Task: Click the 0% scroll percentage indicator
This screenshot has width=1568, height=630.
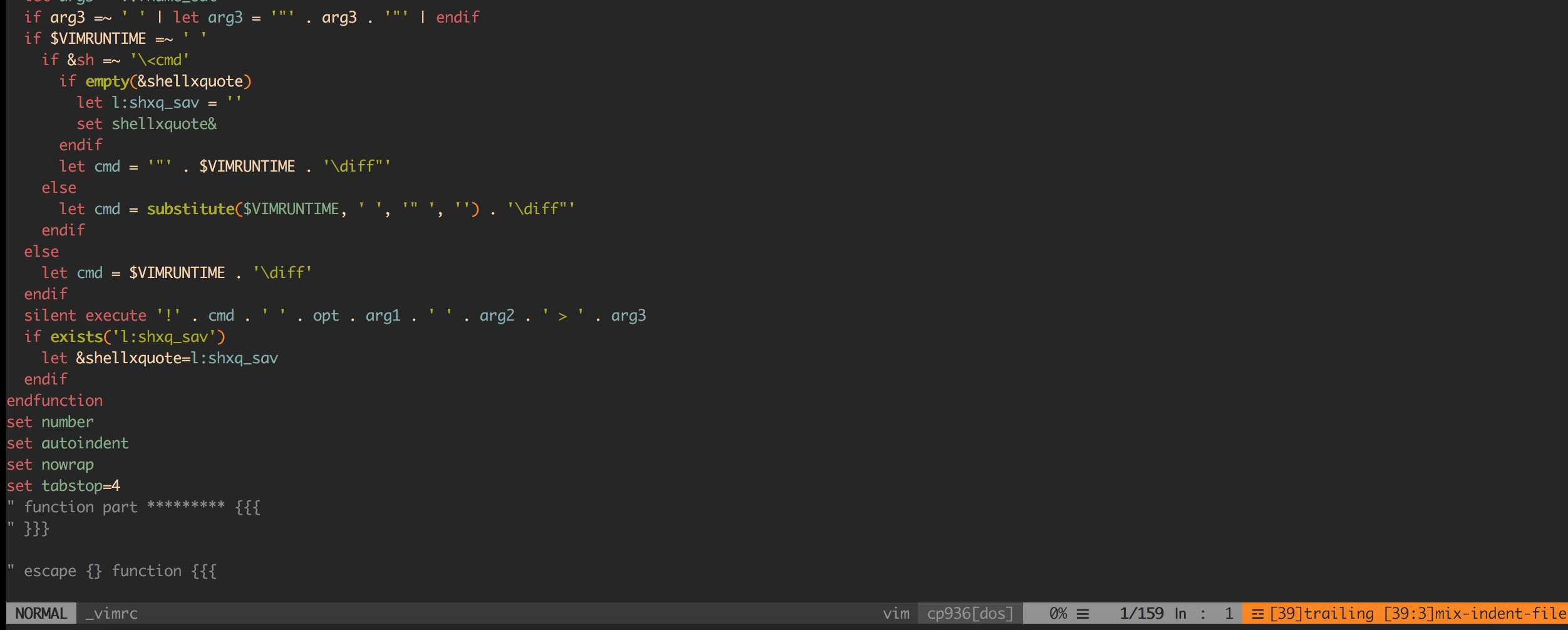Action: (x=1058, y=613)
